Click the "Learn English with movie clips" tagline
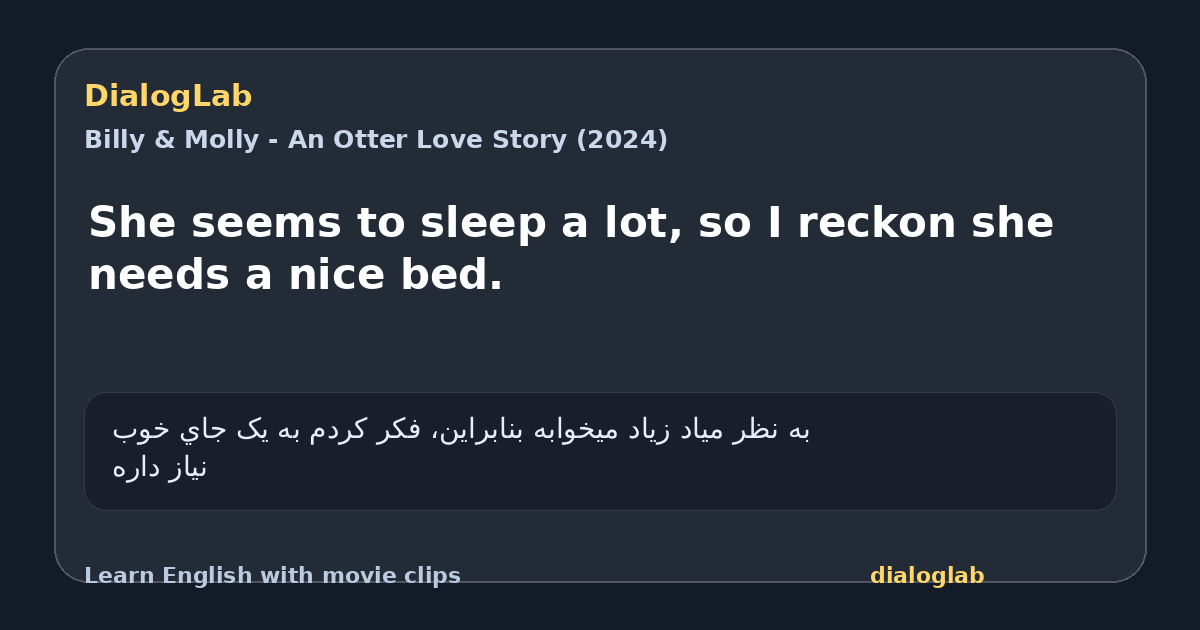 coord(272,576)
